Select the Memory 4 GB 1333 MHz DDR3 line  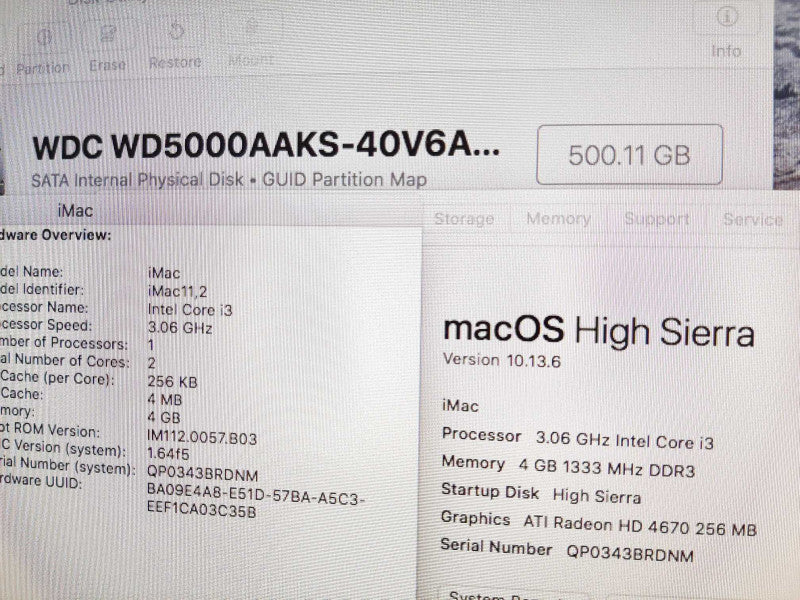tap(568, 466)
